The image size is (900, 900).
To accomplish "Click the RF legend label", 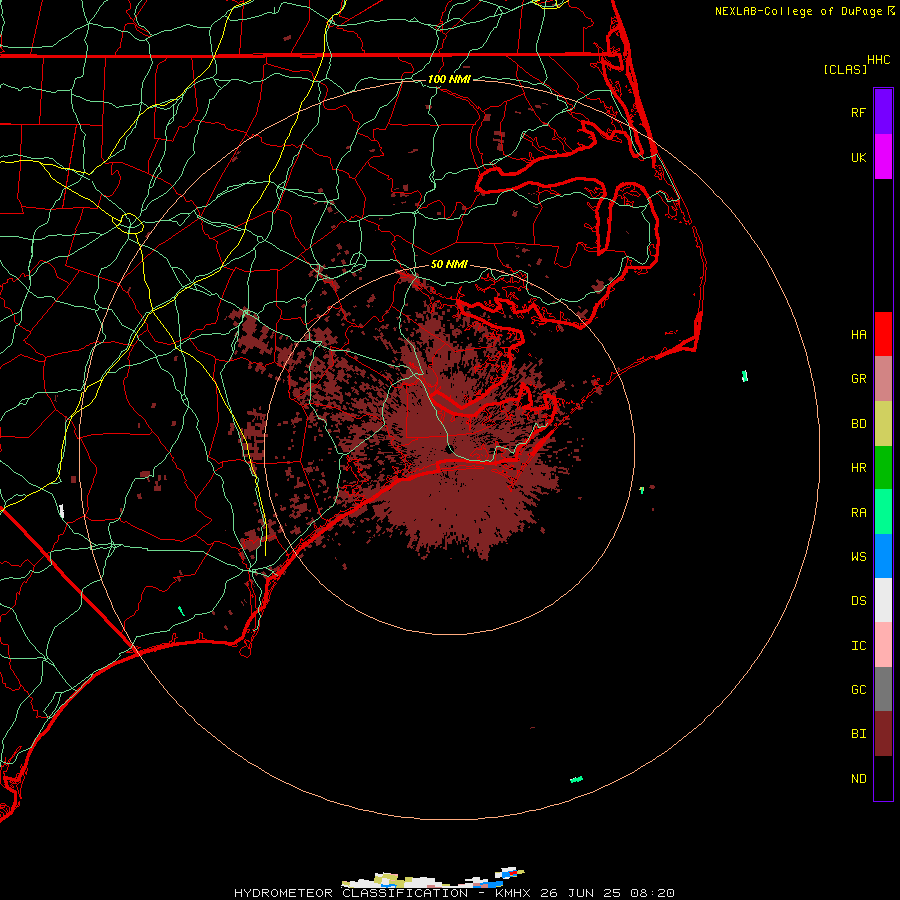I will coord(858,112).
